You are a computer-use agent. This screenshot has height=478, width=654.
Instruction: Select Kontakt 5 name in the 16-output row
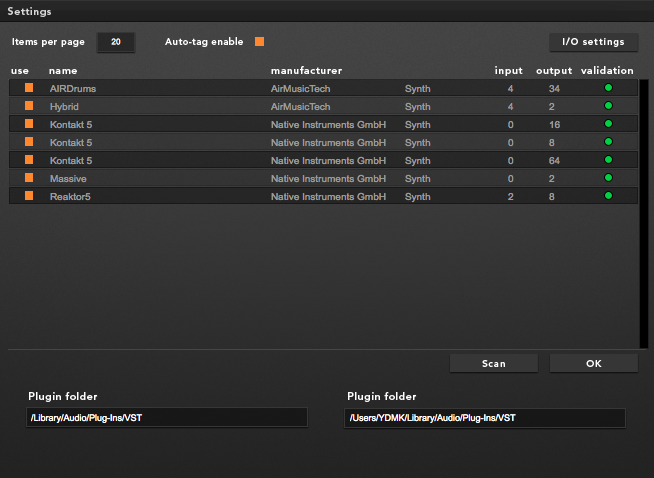click(x=71, y=124)
